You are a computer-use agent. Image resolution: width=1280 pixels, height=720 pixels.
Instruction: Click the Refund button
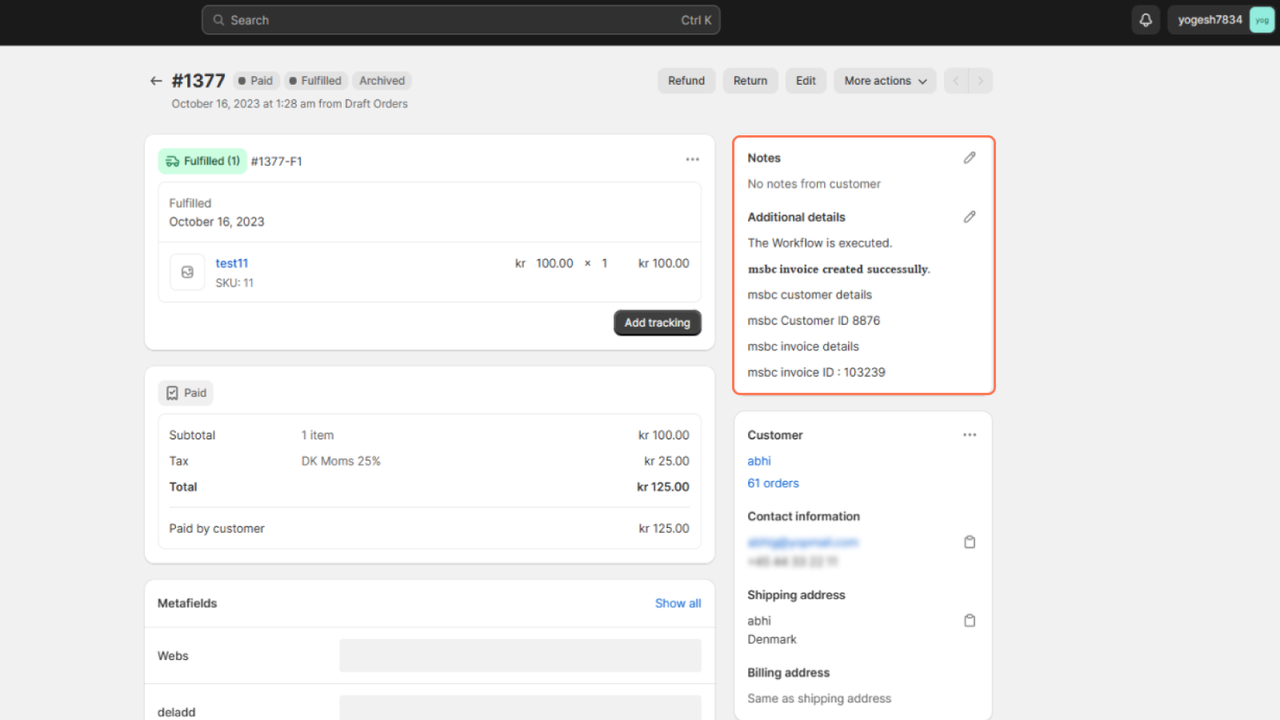[686, 81]
